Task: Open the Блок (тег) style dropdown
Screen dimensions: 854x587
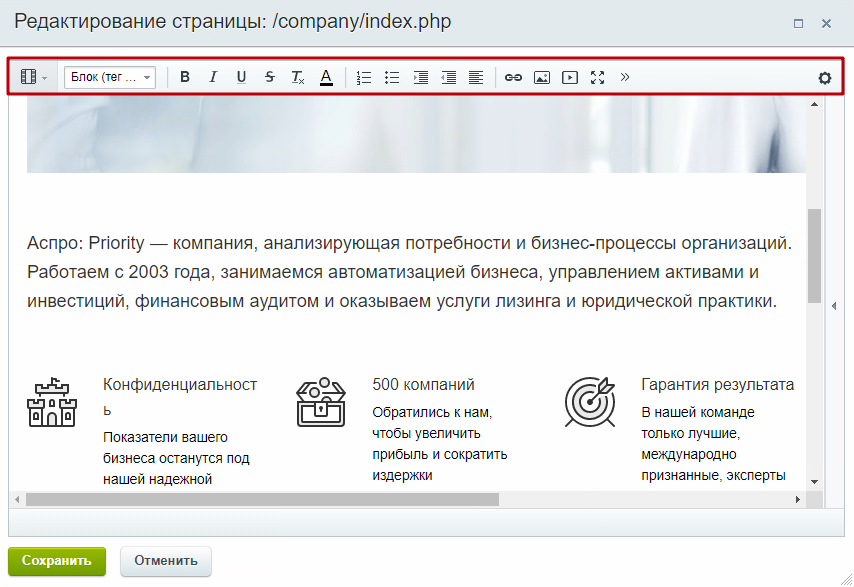Action: tap(110, 77)
